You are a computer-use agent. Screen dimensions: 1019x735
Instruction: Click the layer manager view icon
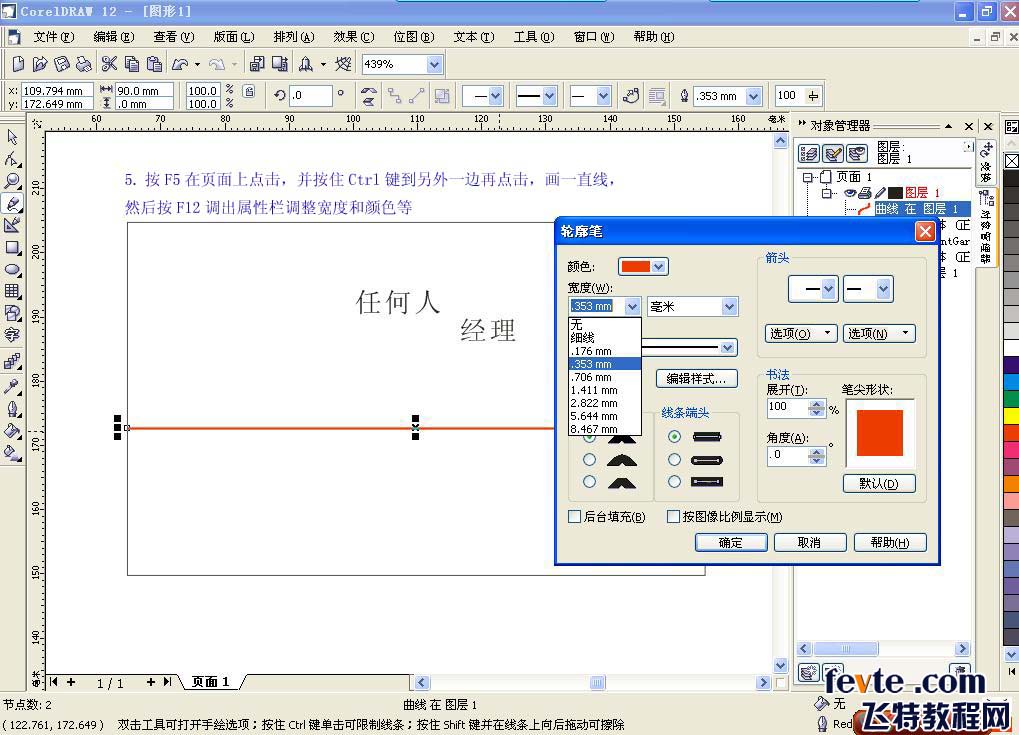click(857, 153)
